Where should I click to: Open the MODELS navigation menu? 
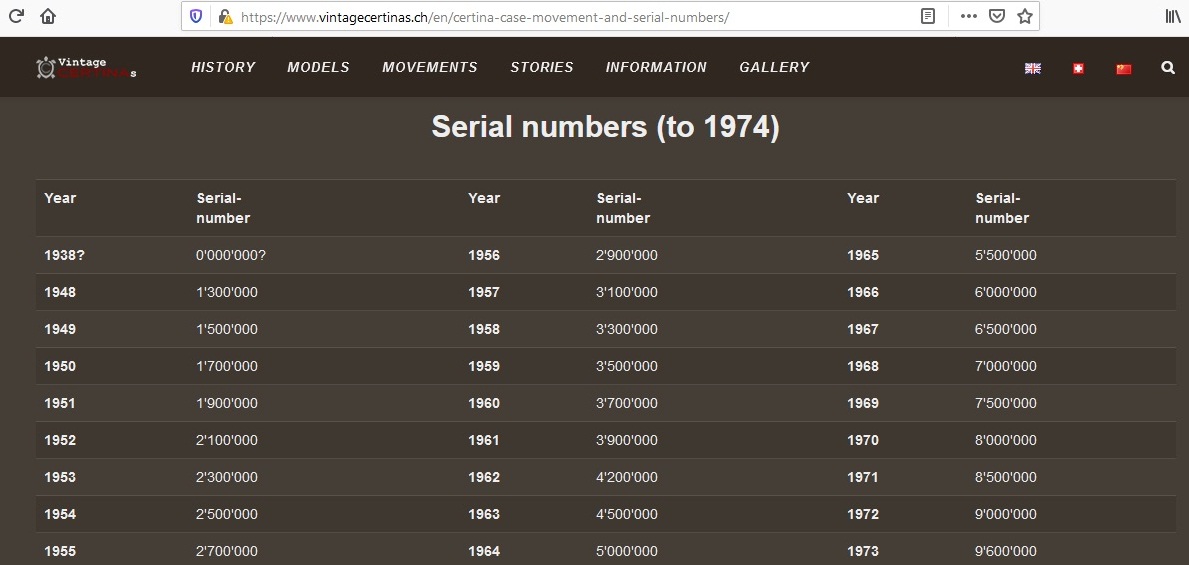(318, 67)
